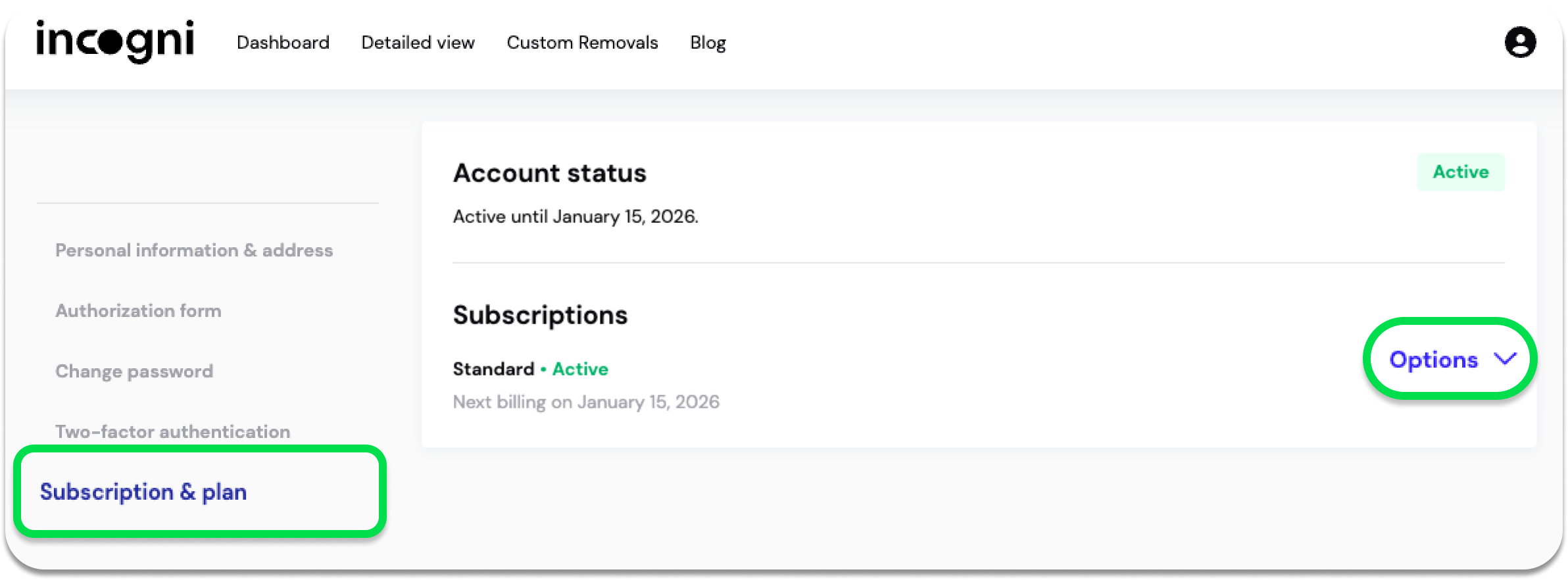Open the Authorization form section

[x=138, y=311]
